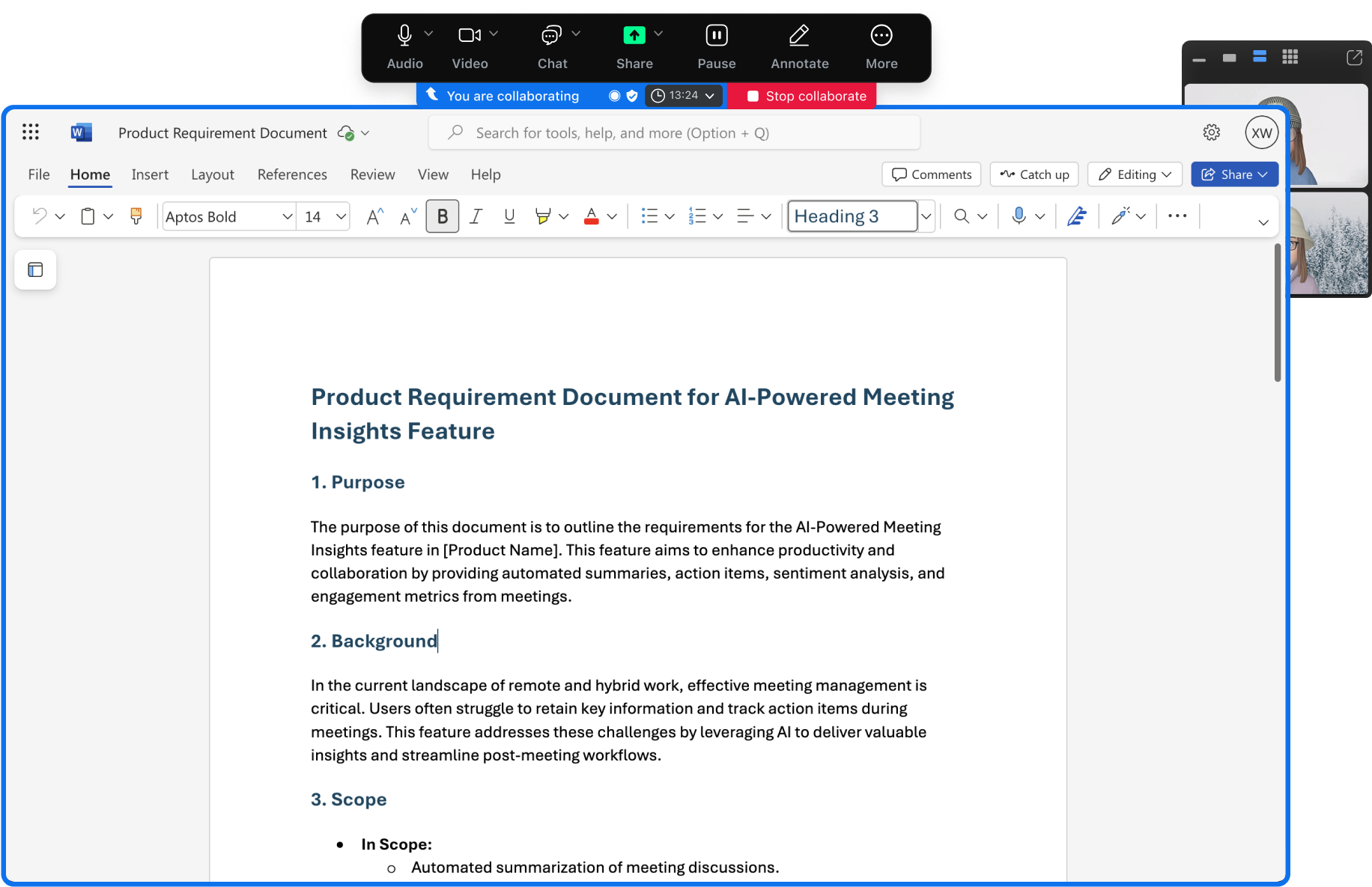1372x887 pixels.
Task: Toggle Bold formatting
Action: [443, 216]
